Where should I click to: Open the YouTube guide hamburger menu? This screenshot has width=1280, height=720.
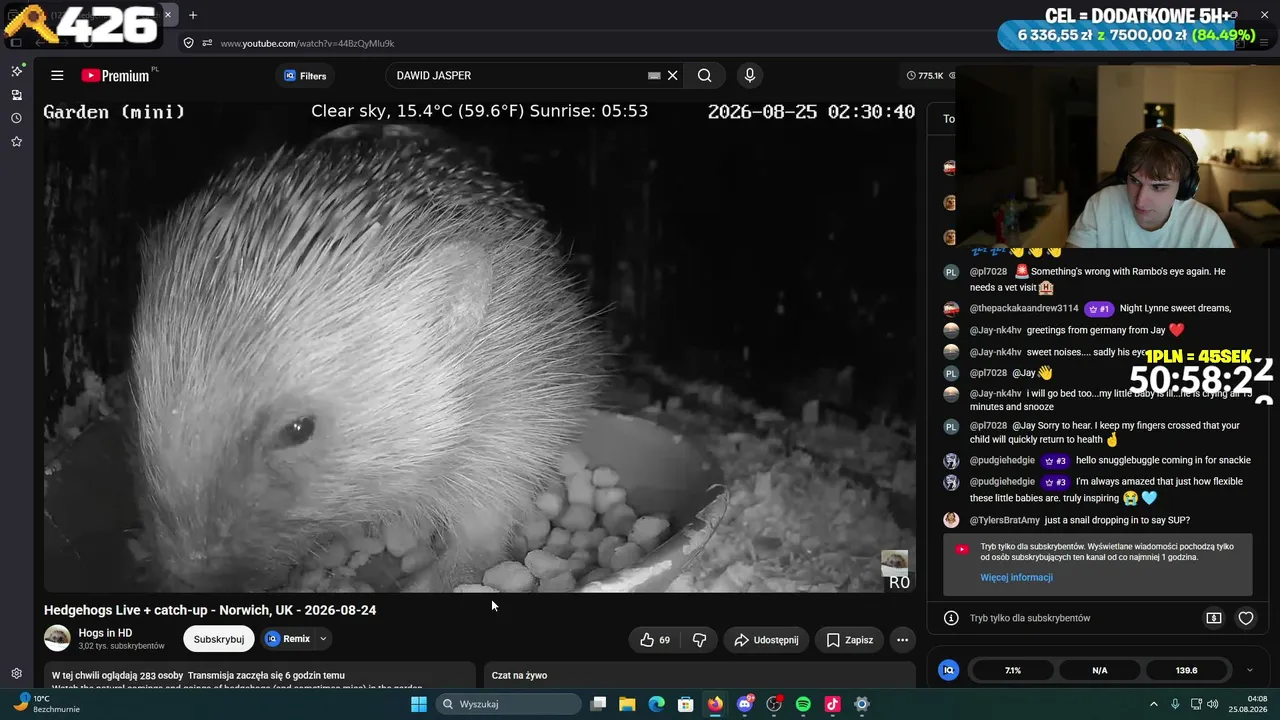click(x=57, y=75)
